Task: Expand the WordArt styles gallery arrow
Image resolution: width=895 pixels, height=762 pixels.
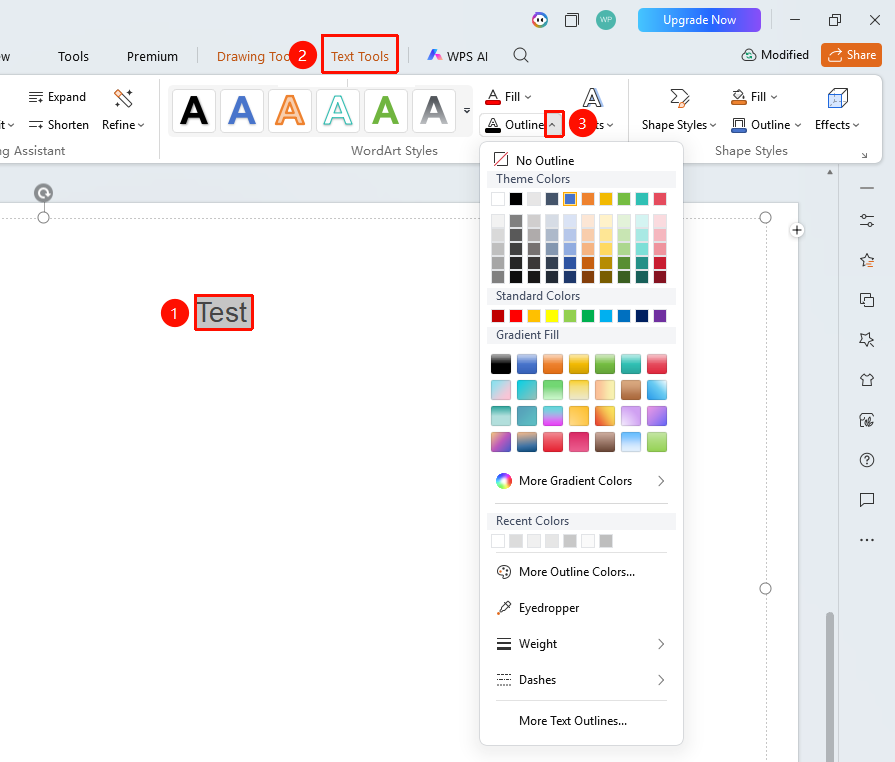Action: coord(467,111)
